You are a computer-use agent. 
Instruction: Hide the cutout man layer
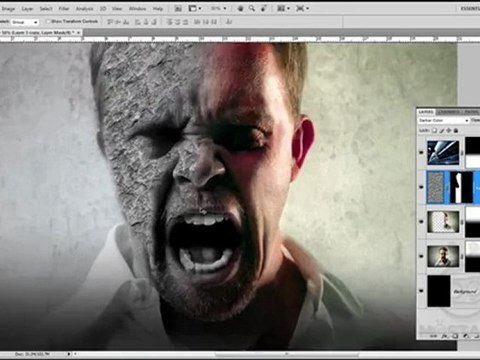click(421, 222)
